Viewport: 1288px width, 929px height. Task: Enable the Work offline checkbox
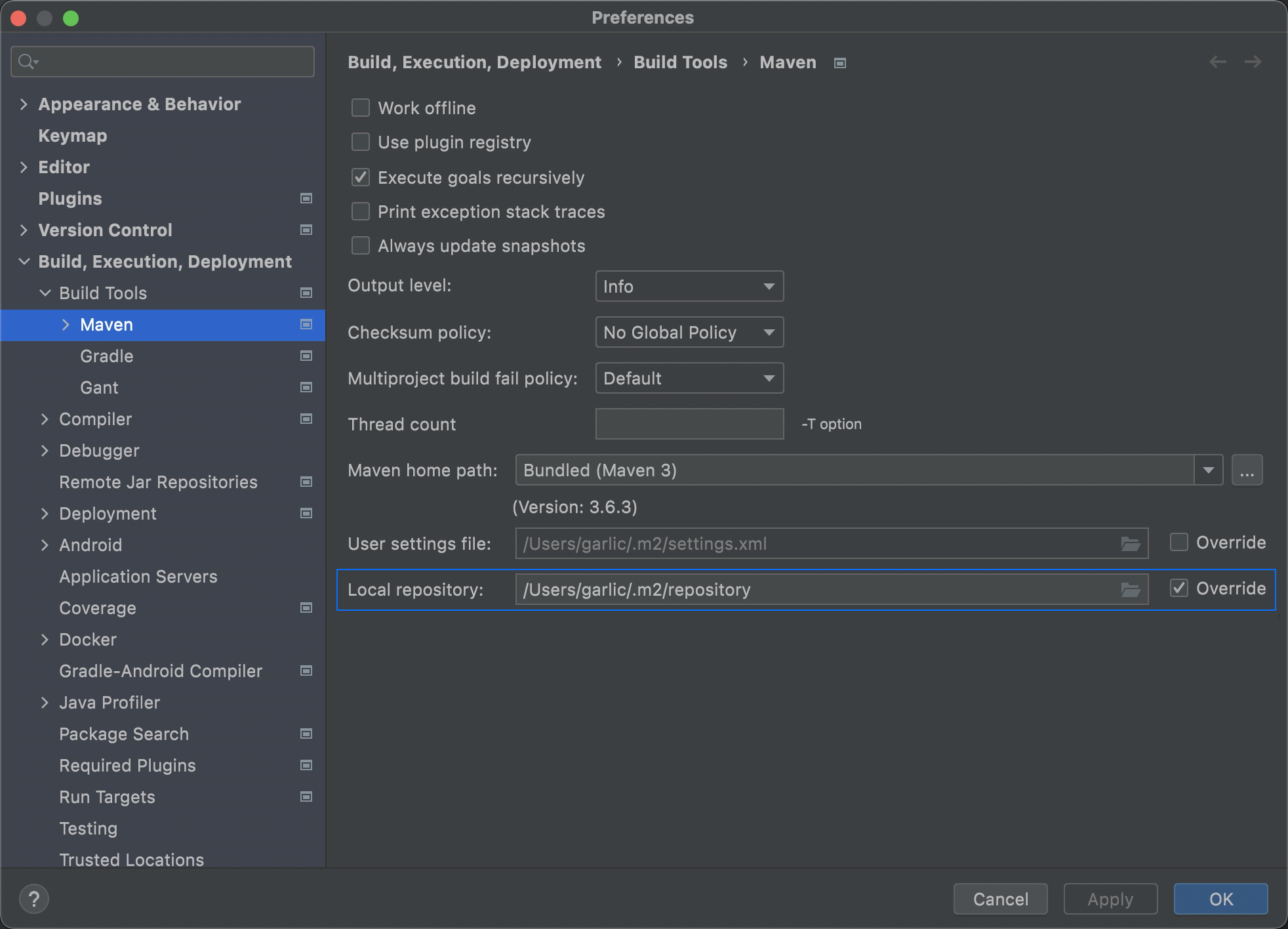(x=361, y=108)
